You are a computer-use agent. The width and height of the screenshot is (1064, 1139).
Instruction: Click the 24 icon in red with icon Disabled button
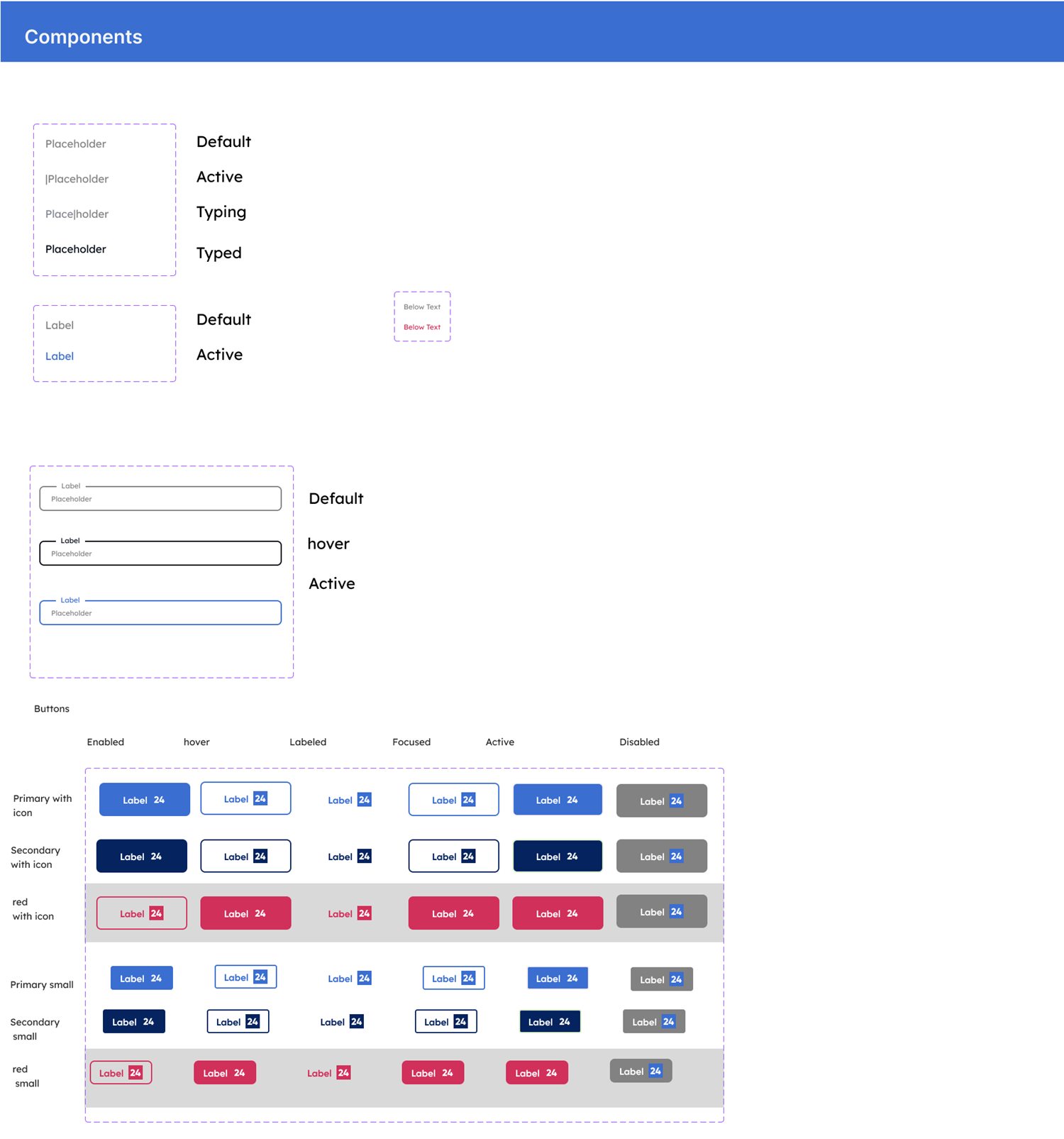point(676,911)
